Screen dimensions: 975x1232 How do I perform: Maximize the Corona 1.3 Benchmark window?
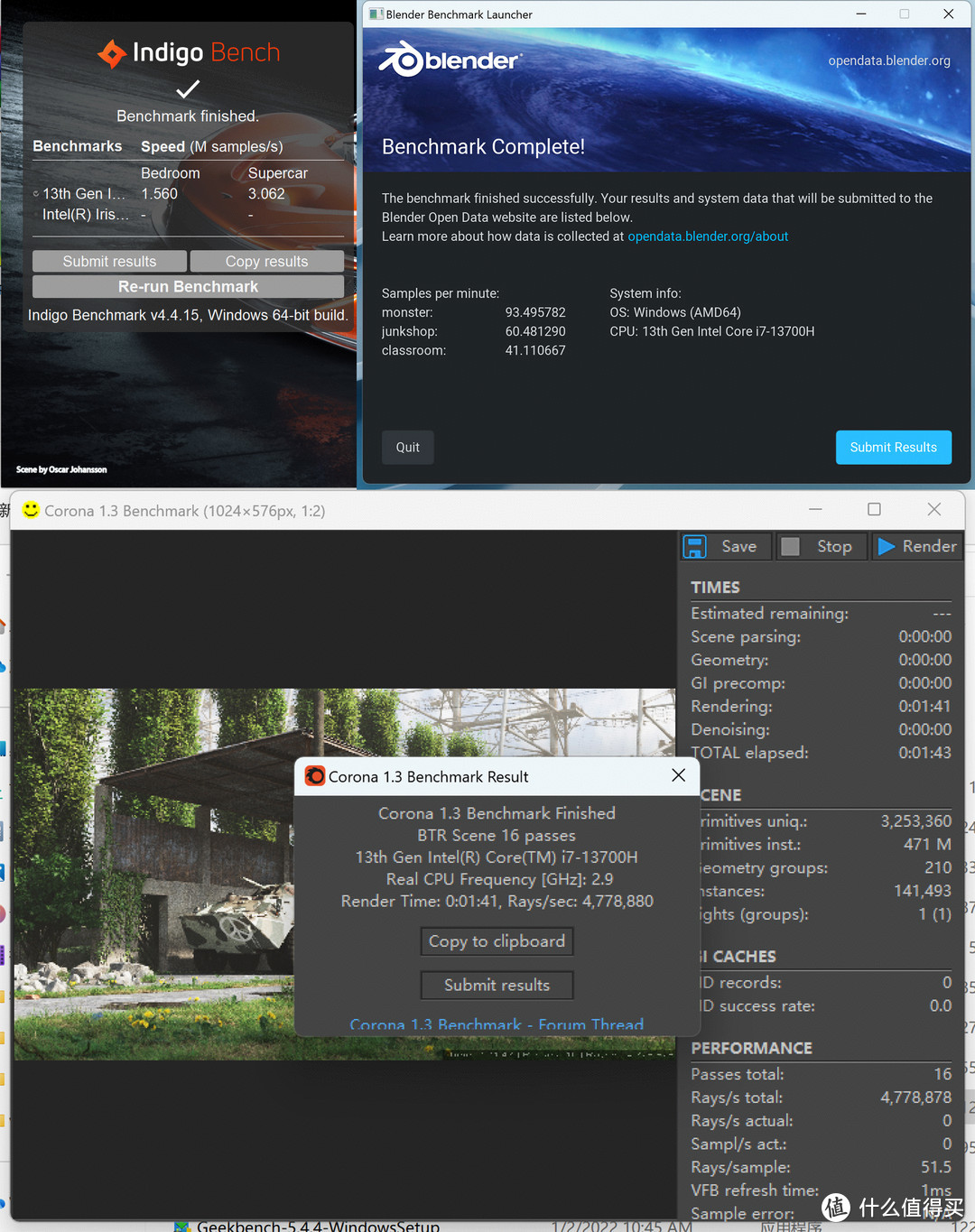[874, 509]
